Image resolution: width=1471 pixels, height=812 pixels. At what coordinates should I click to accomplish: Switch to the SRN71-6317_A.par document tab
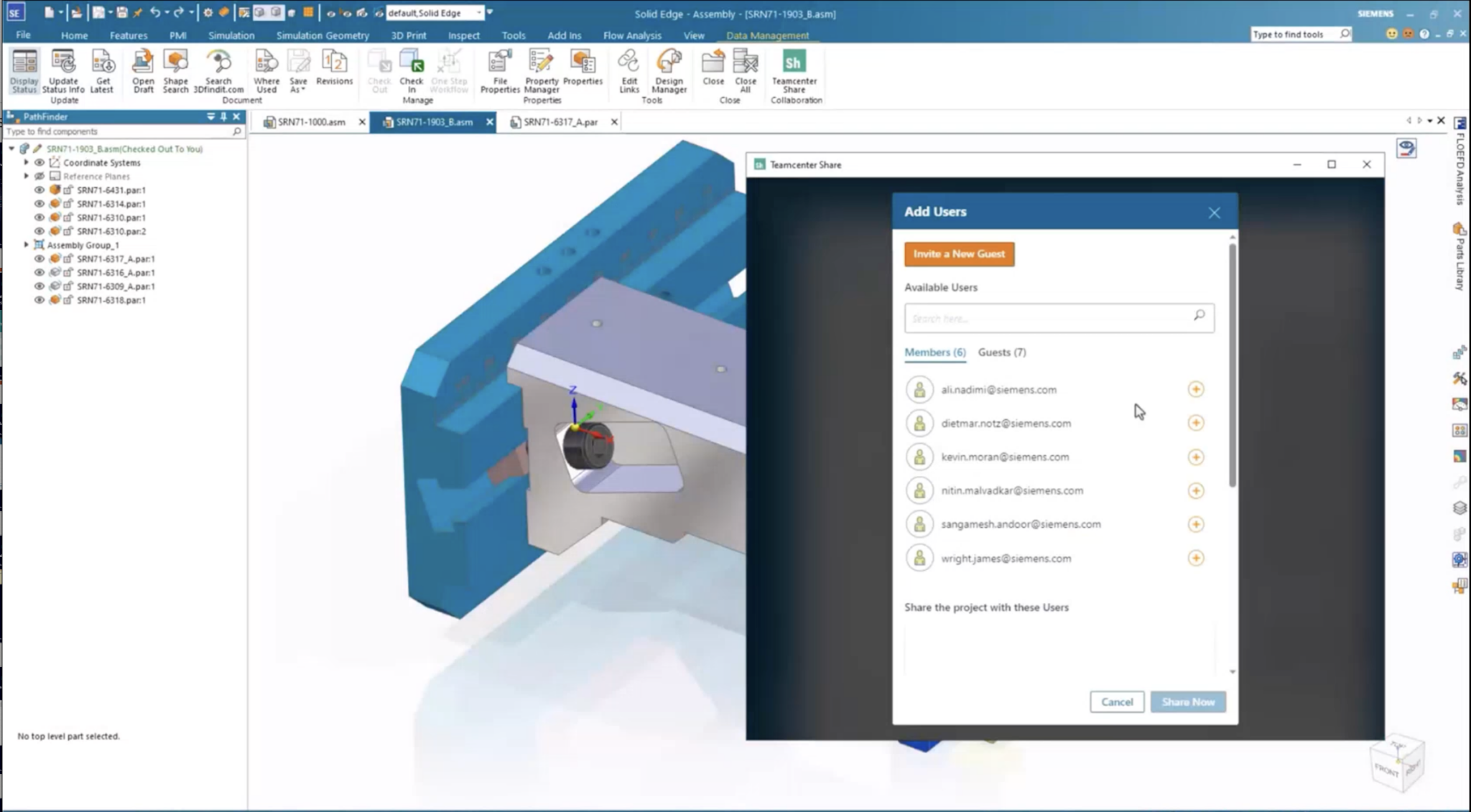560,122
